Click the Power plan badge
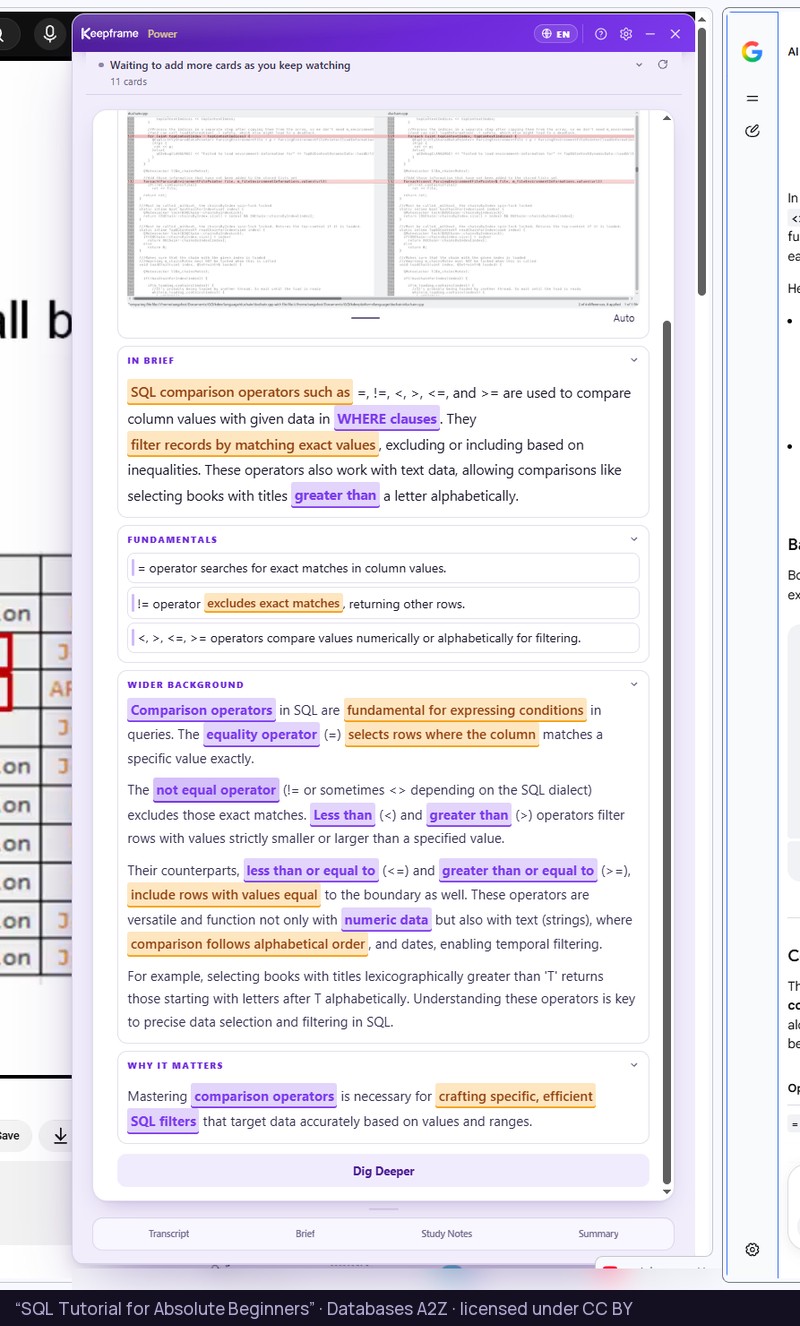The height and width of the screenshot is (1326, 800). (x=162, y=33)
